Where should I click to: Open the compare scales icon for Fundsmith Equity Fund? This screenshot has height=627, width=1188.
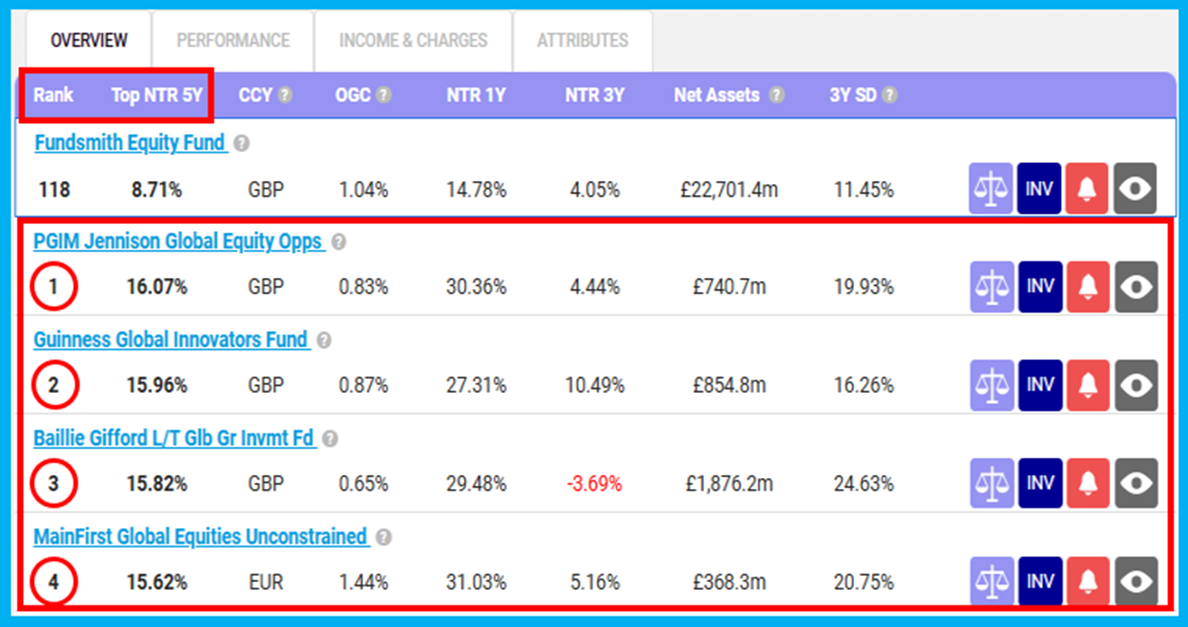991,189
